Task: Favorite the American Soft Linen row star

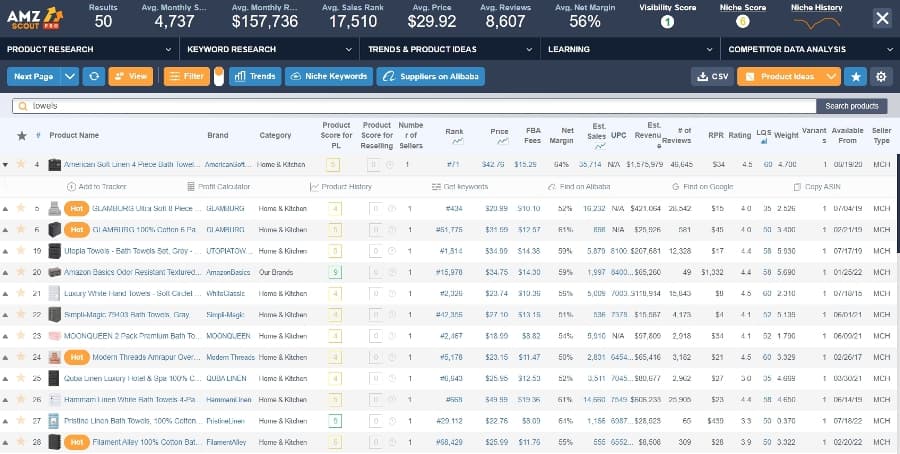Action: [x=21, y=164]
